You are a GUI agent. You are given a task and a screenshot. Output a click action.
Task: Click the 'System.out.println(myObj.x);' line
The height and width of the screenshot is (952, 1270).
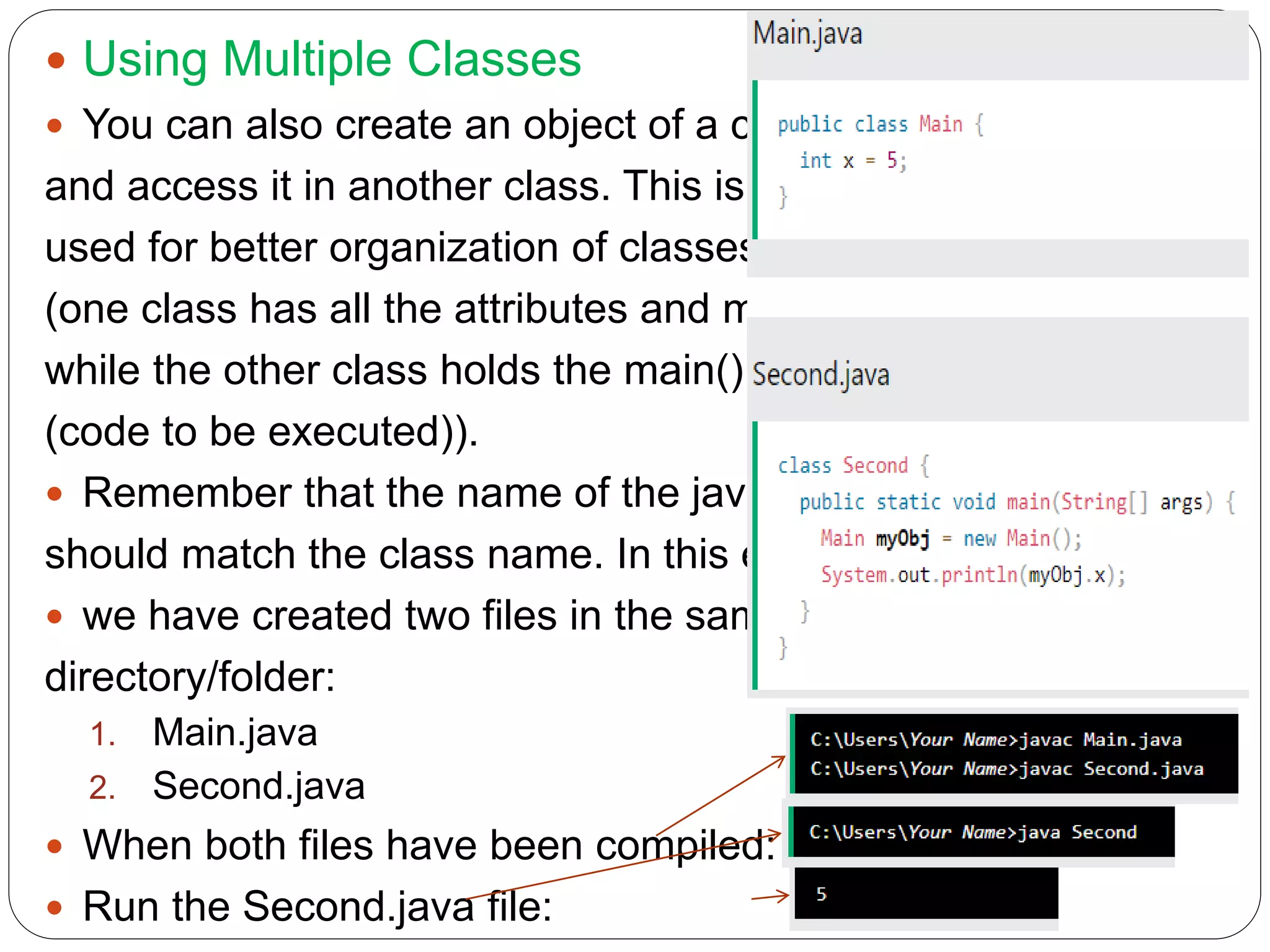coord(973,575)
